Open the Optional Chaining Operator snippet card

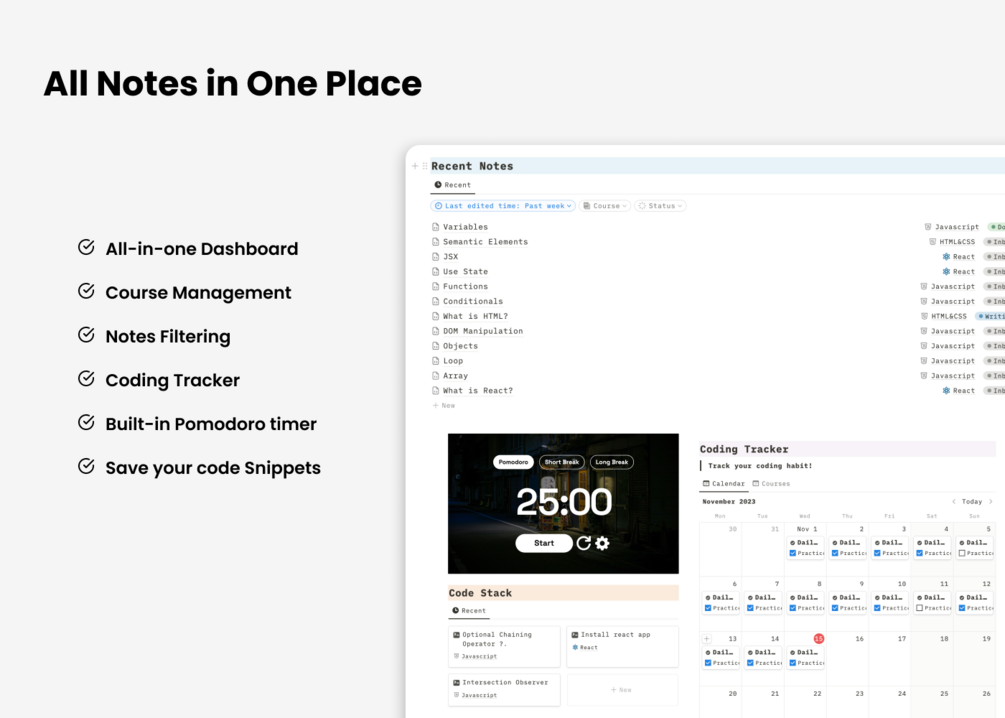(504, 646)
